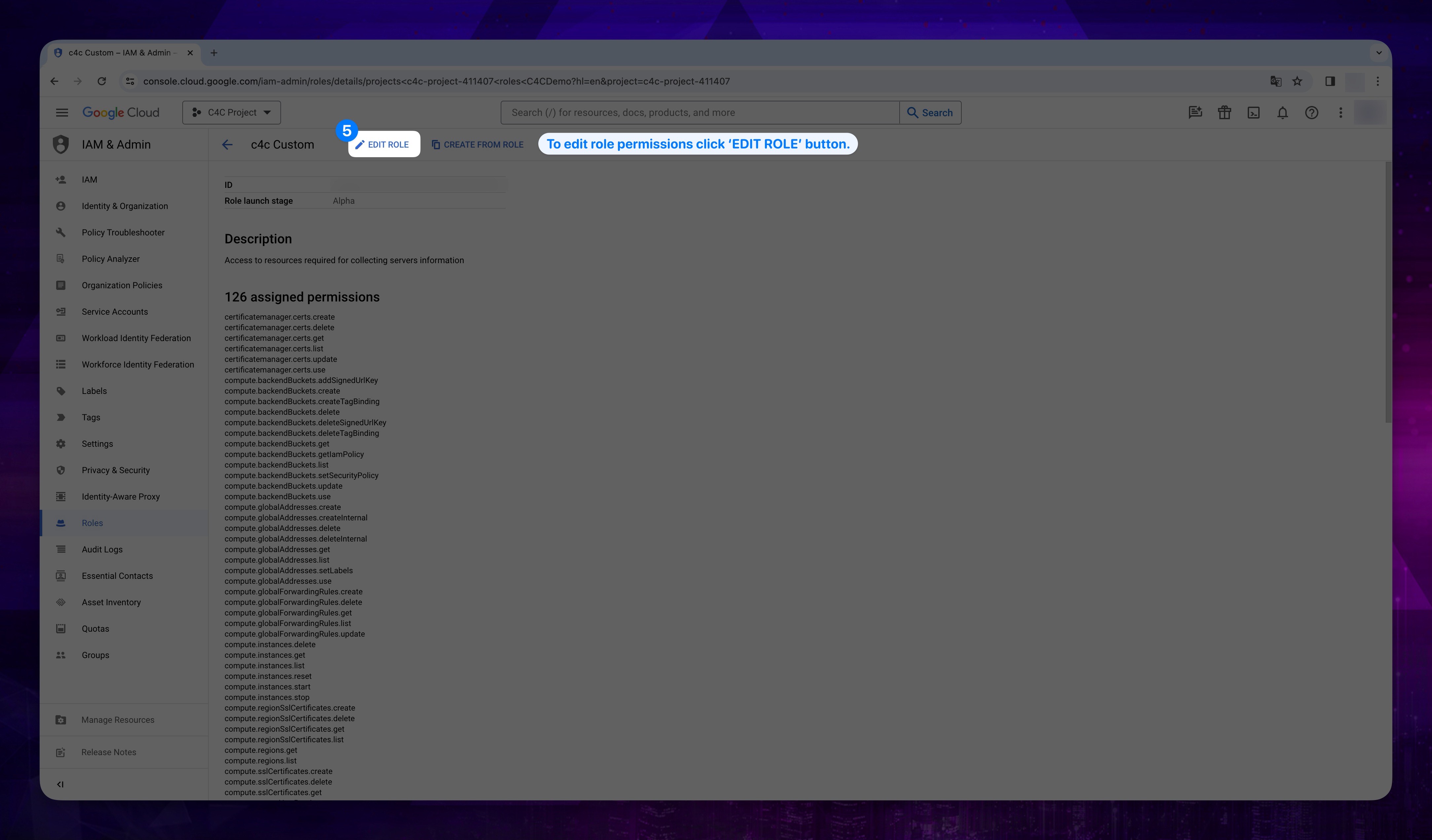Open Policy Troubleshooter
Viewport: 1432px width, 840px height.
tap(124, 232)
